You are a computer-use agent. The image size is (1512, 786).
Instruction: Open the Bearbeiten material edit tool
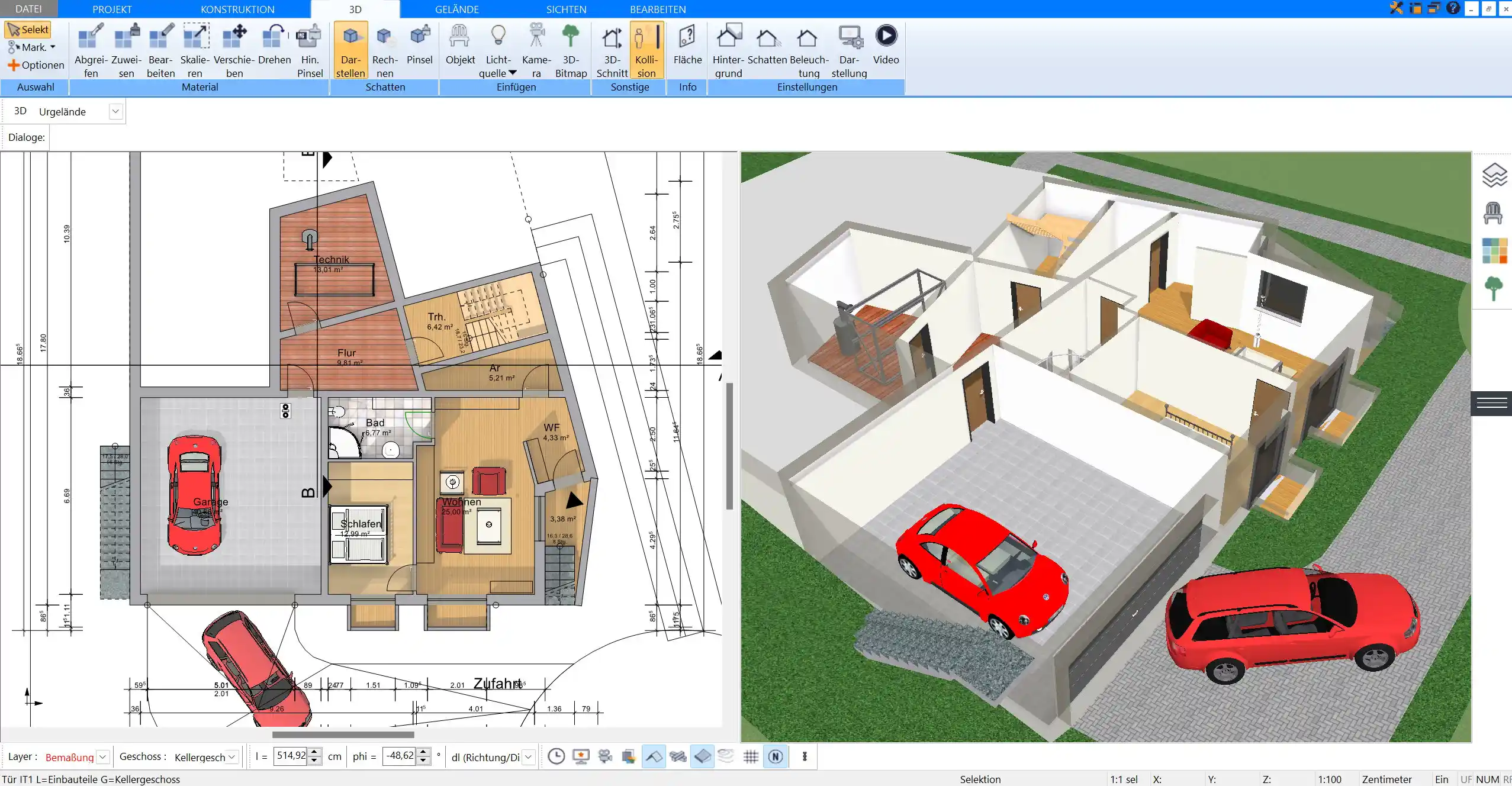161,50
